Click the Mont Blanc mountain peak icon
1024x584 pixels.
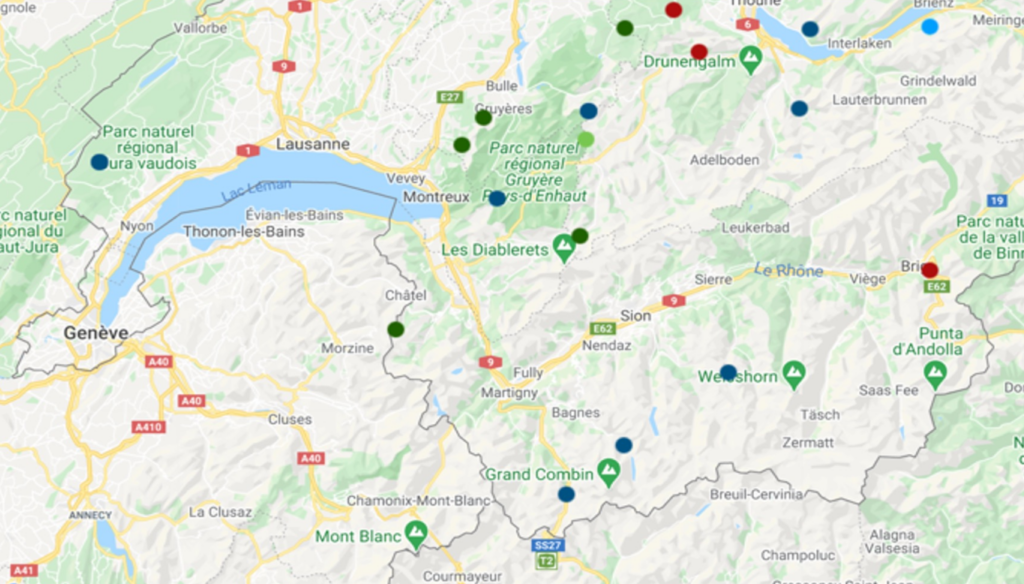click(416, 534)
